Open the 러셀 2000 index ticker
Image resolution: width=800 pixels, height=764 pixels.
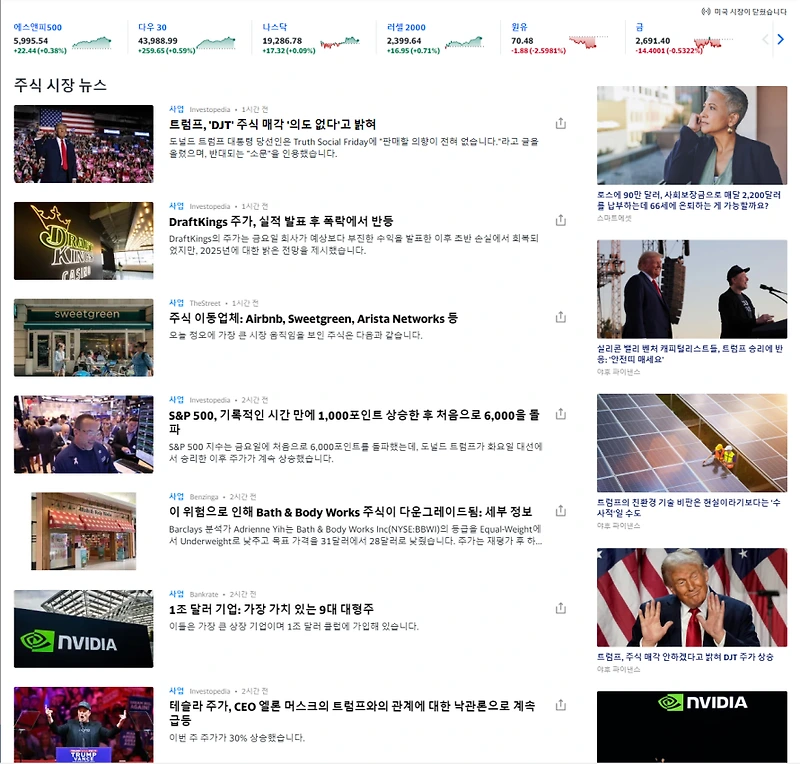tap(406, 27)
